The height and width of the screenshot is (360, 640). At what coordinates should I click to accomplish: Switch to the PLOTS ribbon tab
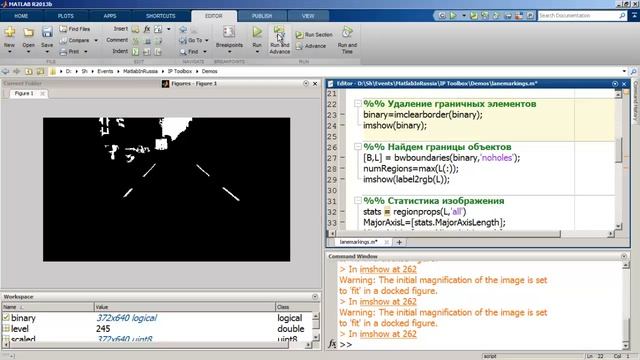[65, 16]
